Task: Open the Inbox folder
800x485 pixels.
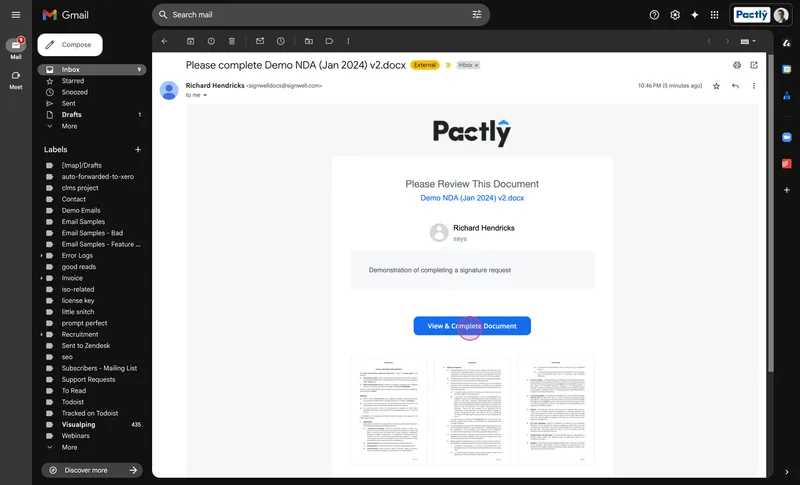Action: pos(92,69)
